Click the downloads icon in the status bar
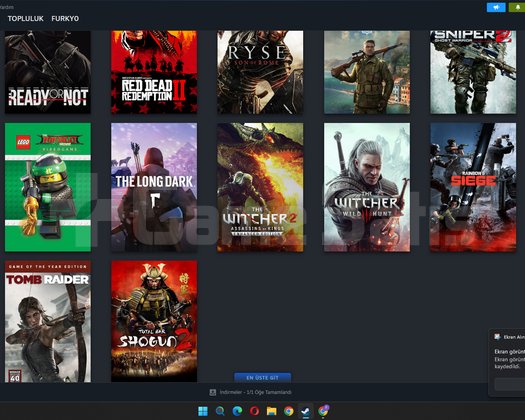525x420 pixels. tap(213, 392)
